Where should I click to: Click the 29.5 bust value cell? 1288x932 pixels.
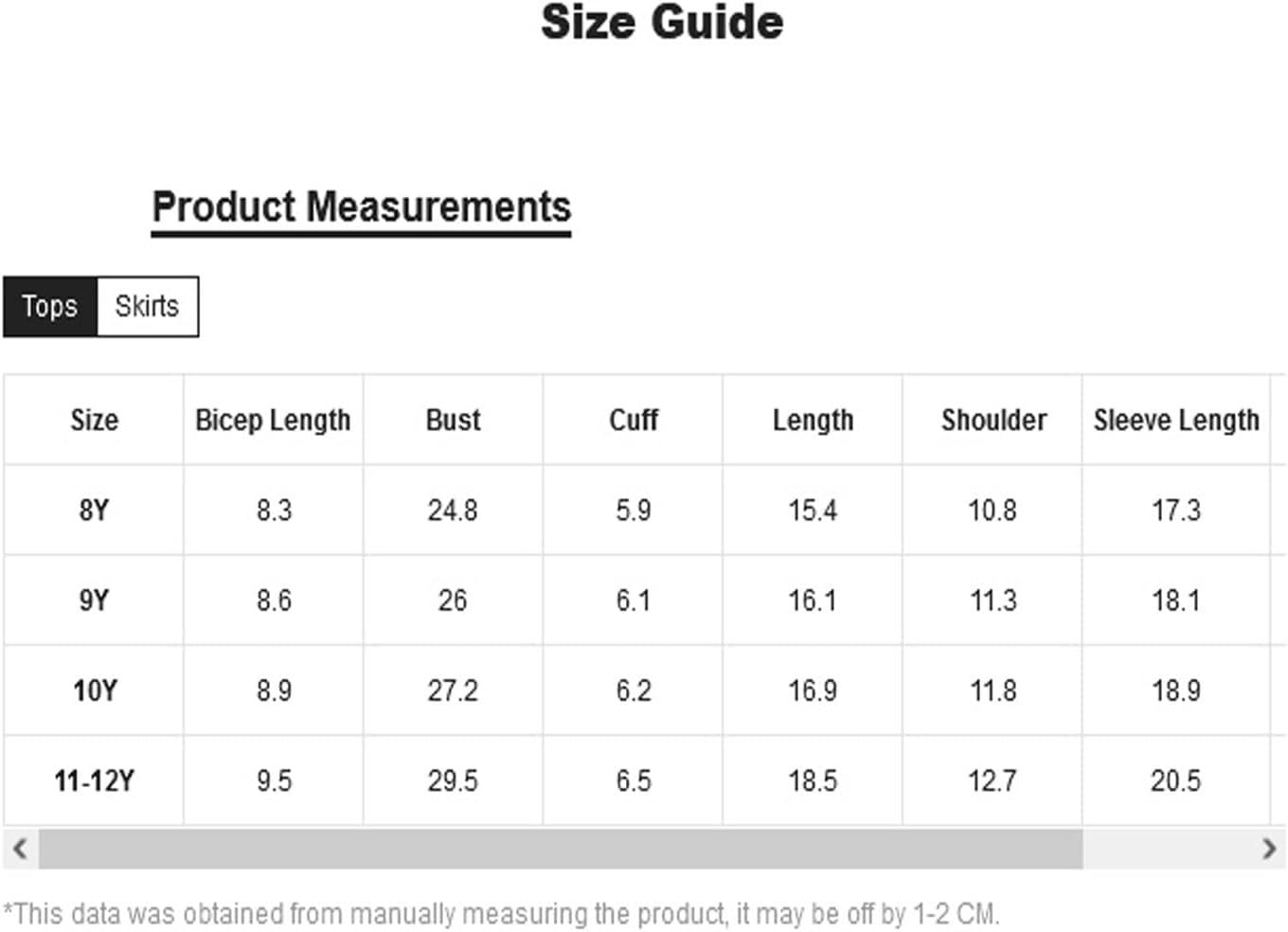point(453,781)
